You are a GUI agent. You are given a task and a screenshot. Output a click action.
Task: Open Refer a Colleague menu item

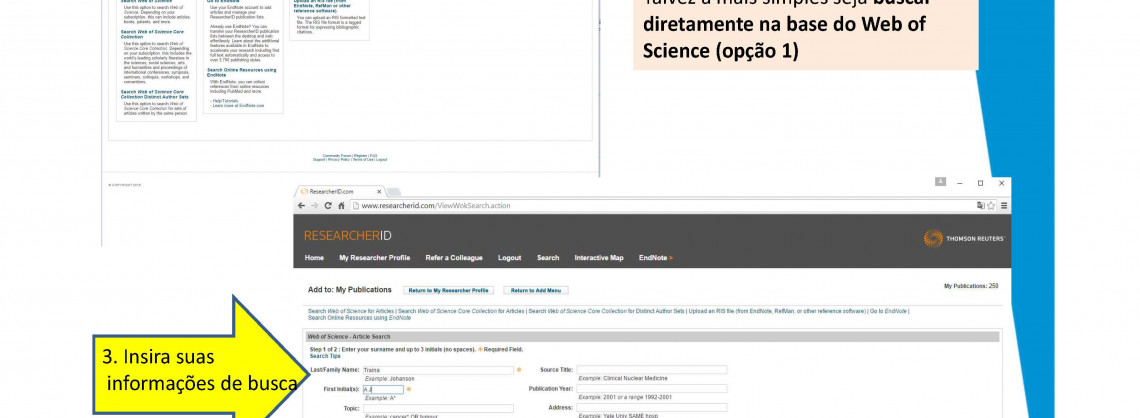point(454,257)
